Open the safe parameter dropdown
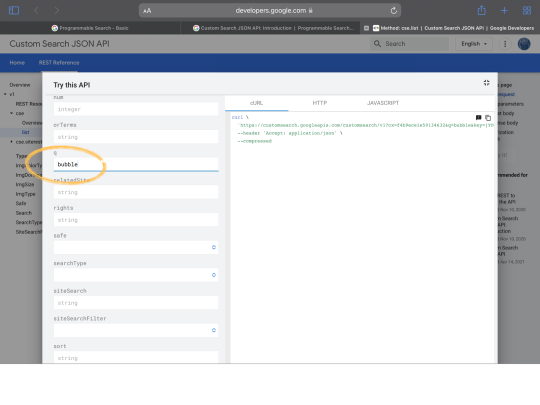The width and height of the screenshot is (540, 405). [136, 247]
